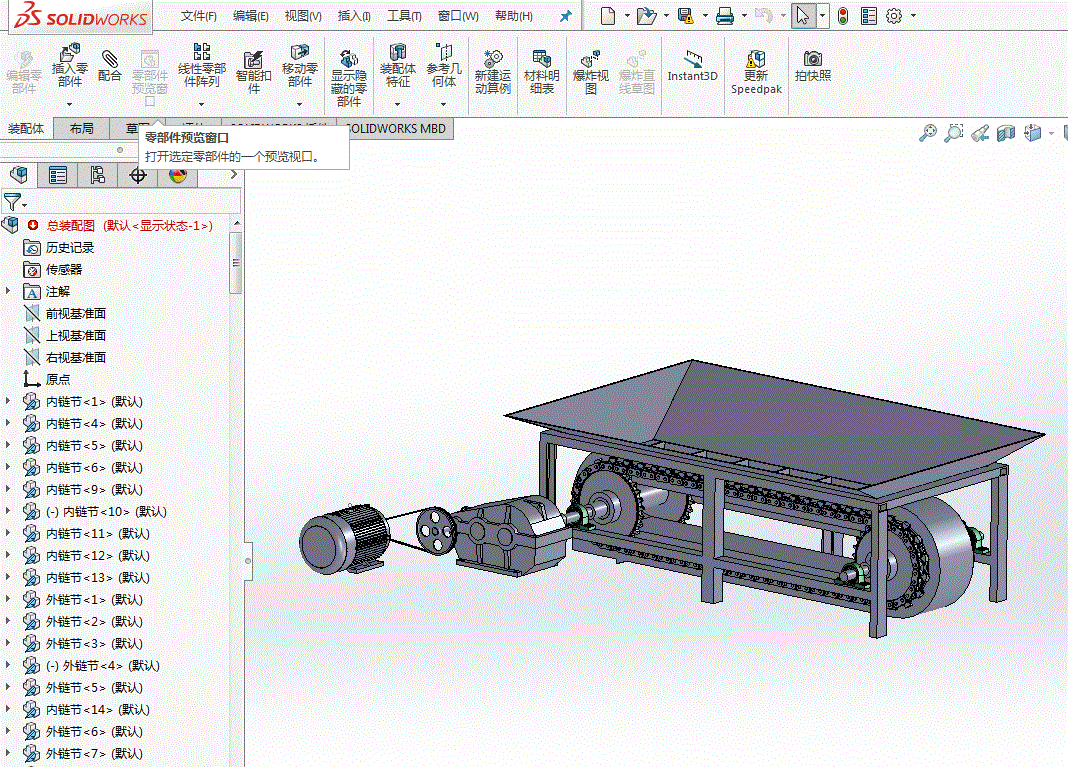
Task: Click the Smart Fasteners (智能扣件) icon
Action: (x=254, y=60)
